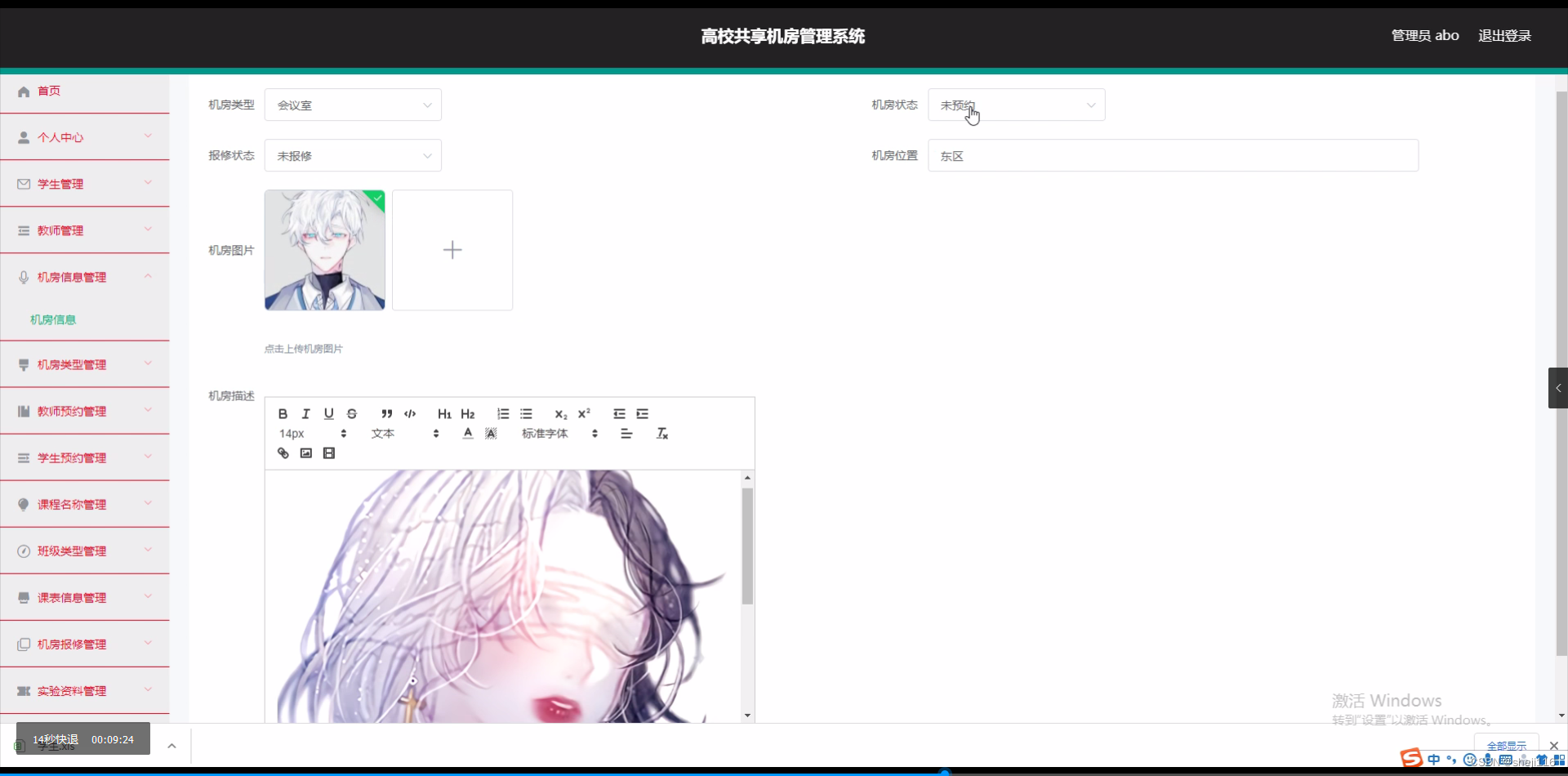The width and height of the screenshot is (1568, 776).
Task: Open the text color picker
Action: 467,433
